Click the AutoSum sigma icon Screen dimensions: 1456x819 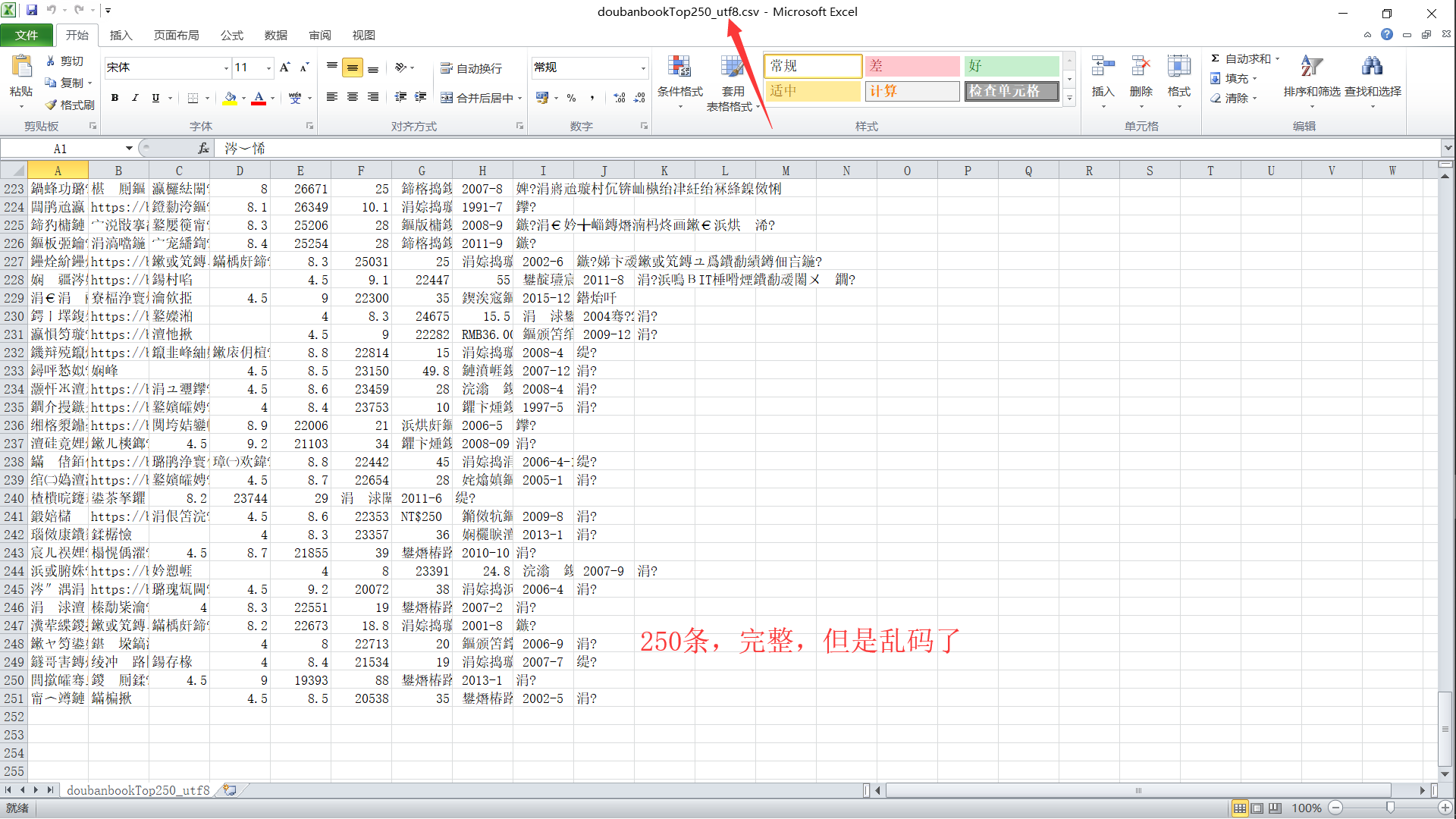(1215, 58)
